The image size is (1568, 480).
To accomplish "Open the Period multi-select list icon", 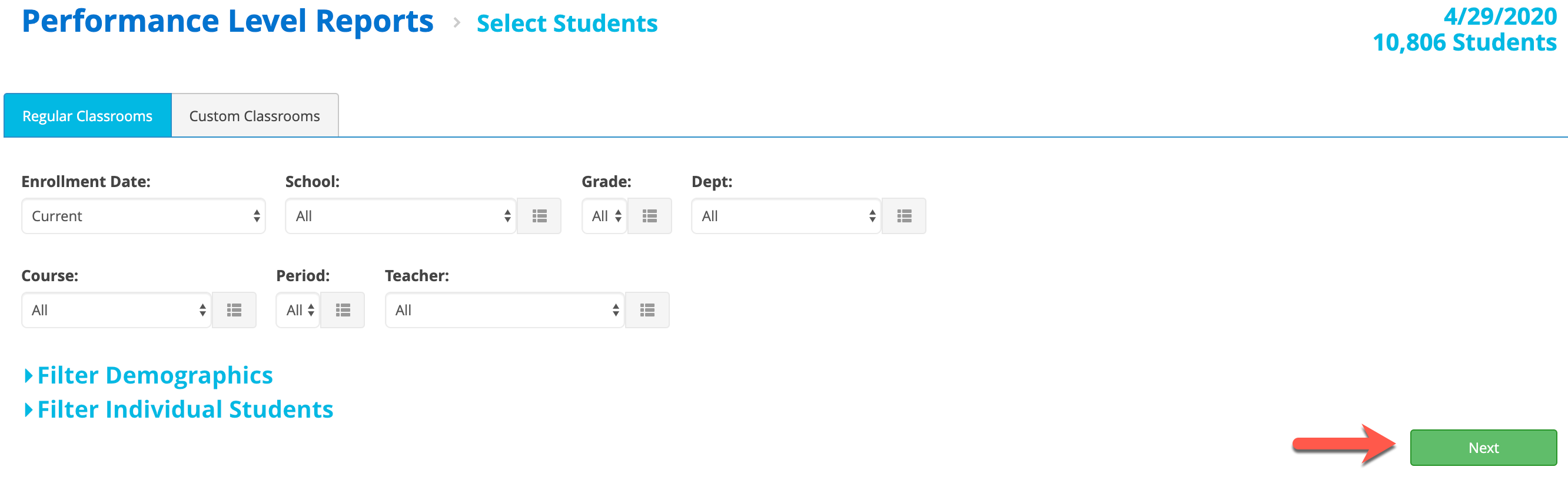I will click(x=343, y=310).
